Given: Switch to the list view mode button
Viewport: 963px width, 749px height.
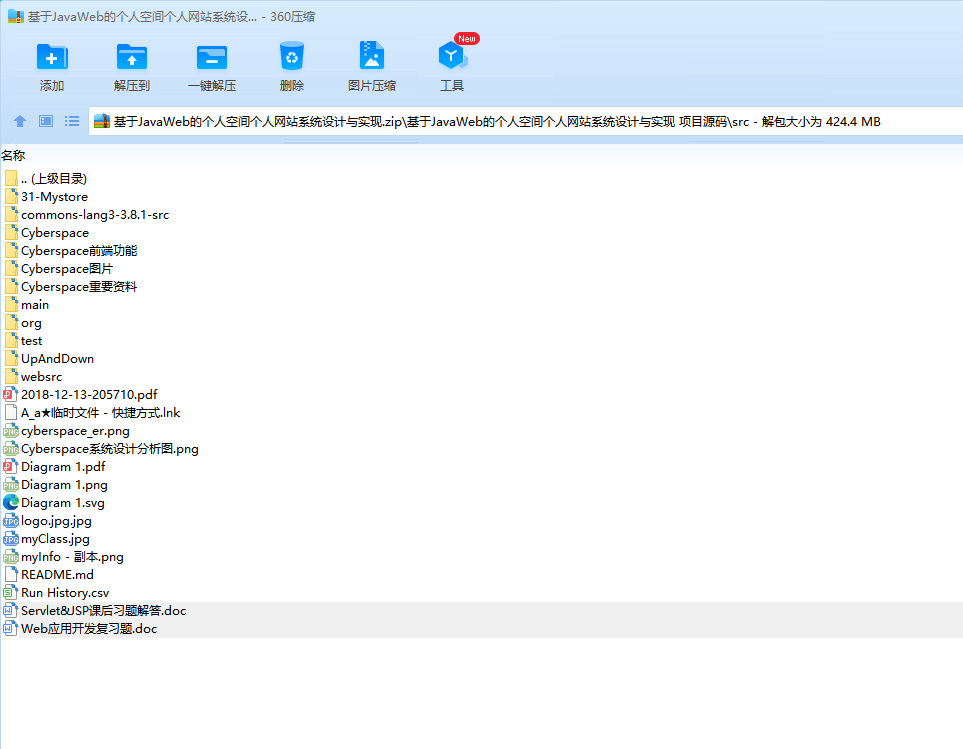Looking at the screenshot, I should (72, 121).
